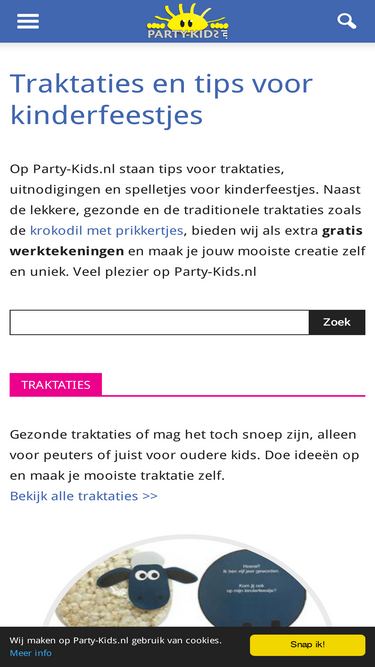Select the pink TRAKTATIES section tab
375x667 pixels.
tap(56, 385)
